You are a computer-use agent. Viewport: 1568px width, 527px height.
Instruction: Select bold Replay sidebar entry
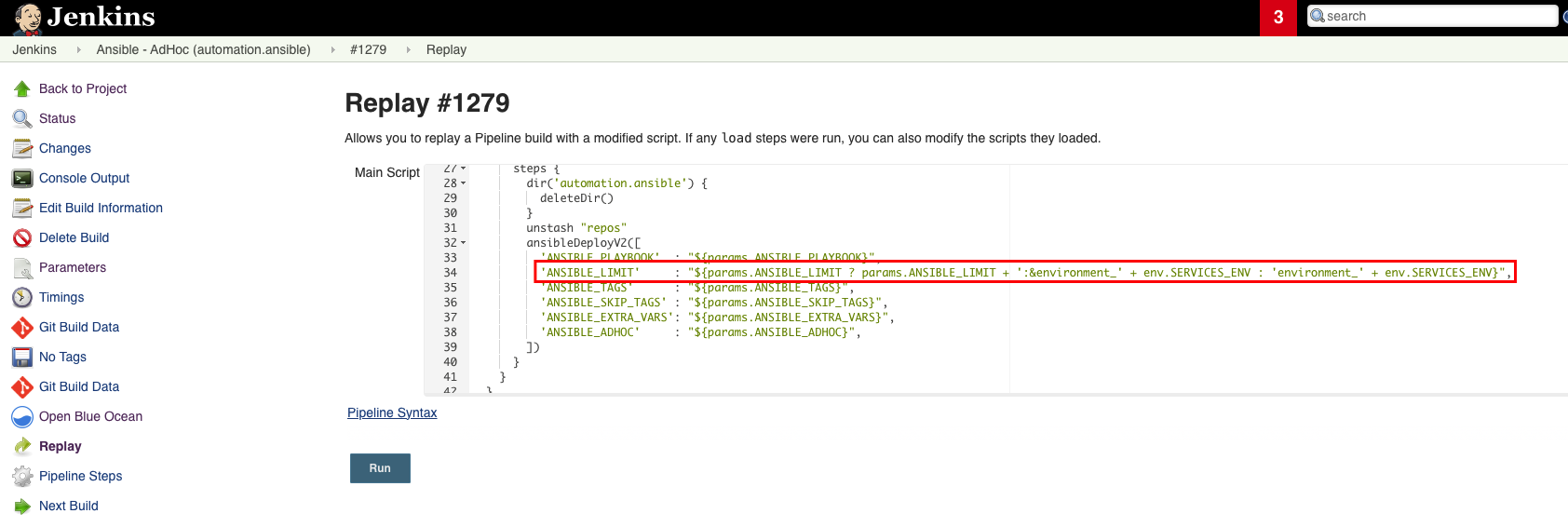point(61,446)
